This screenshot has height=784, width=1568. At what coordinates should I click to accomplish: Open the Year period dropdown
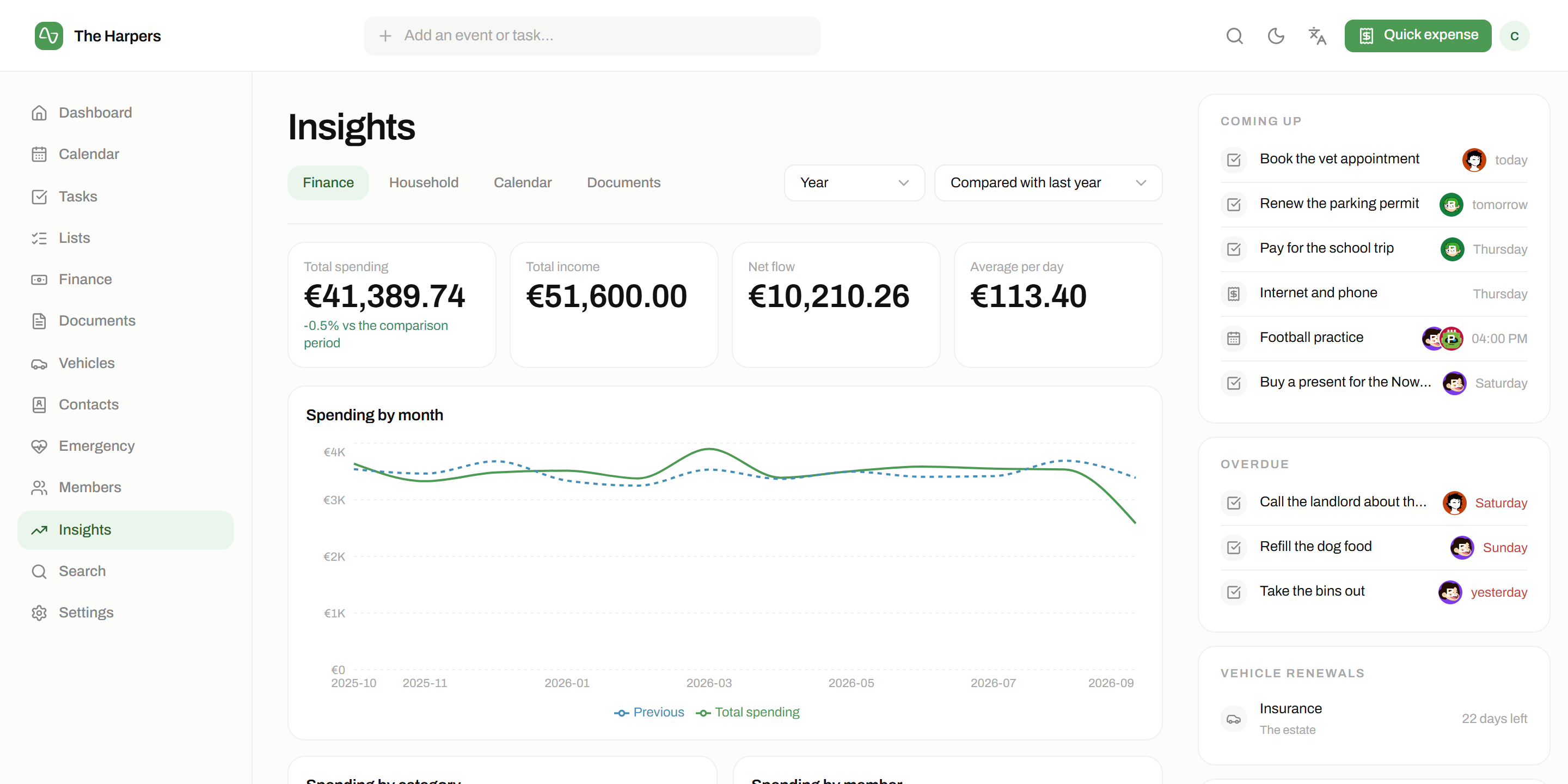pos(854,182)
